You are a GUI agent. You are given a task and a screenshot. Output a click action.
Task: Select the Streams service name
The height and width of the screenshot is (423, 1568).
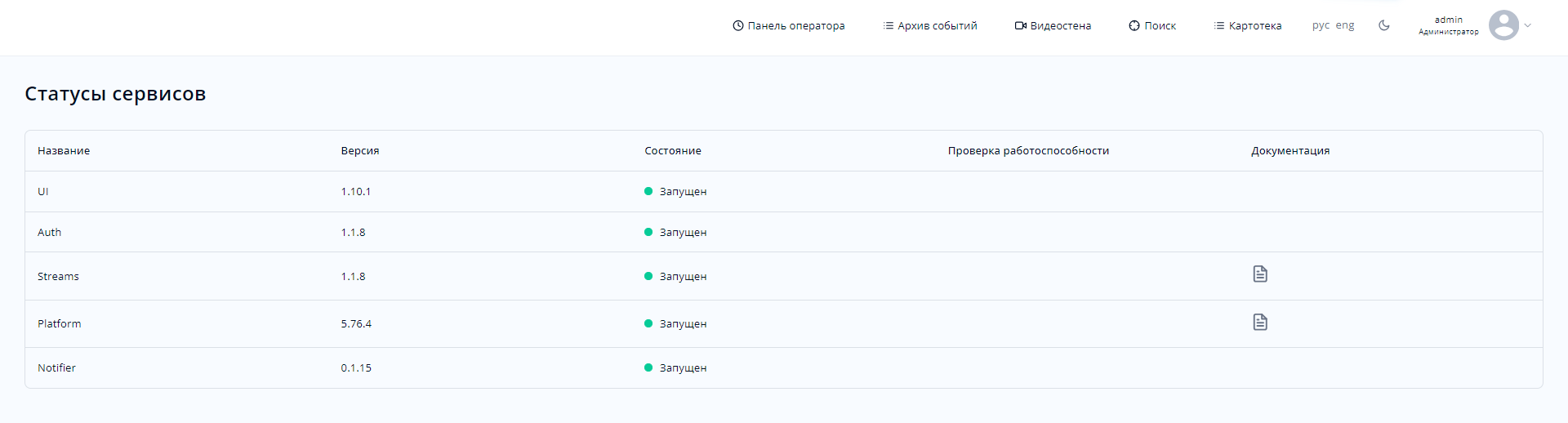click(x=59, y=277)
